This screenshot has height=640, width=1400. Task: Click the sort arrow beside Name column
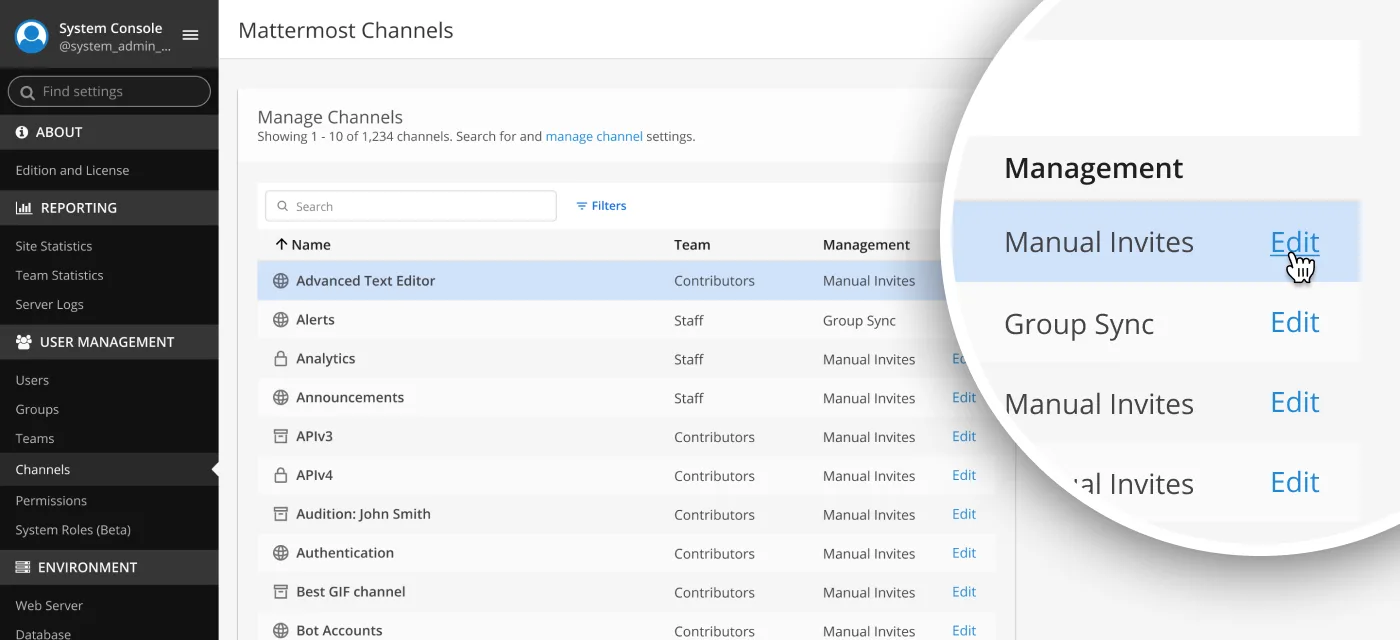281,244
